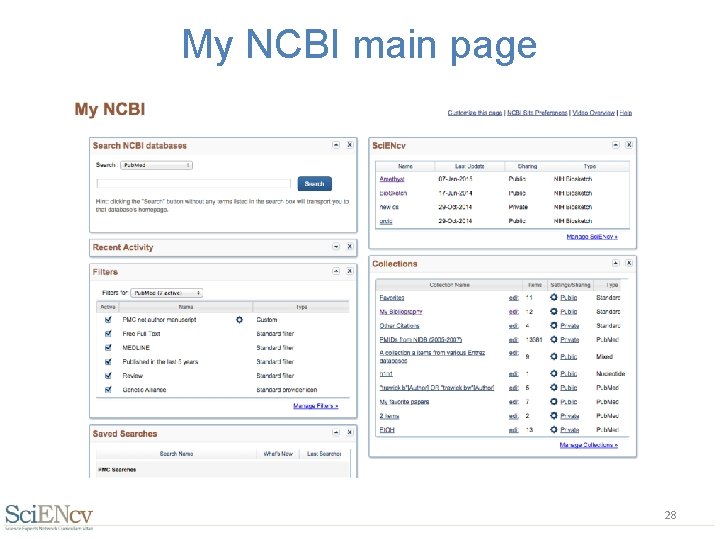
Task: Open the 29-Oct-2014 Public biosketch in SciENcv
Action: pos(386,221)
